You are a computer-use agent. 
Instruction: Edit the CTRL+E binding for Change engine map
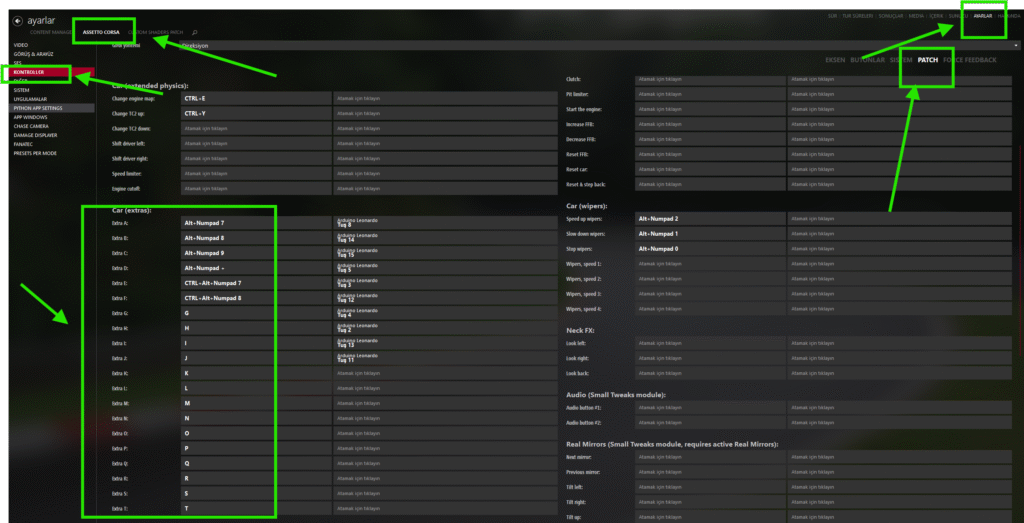point(256,98)
